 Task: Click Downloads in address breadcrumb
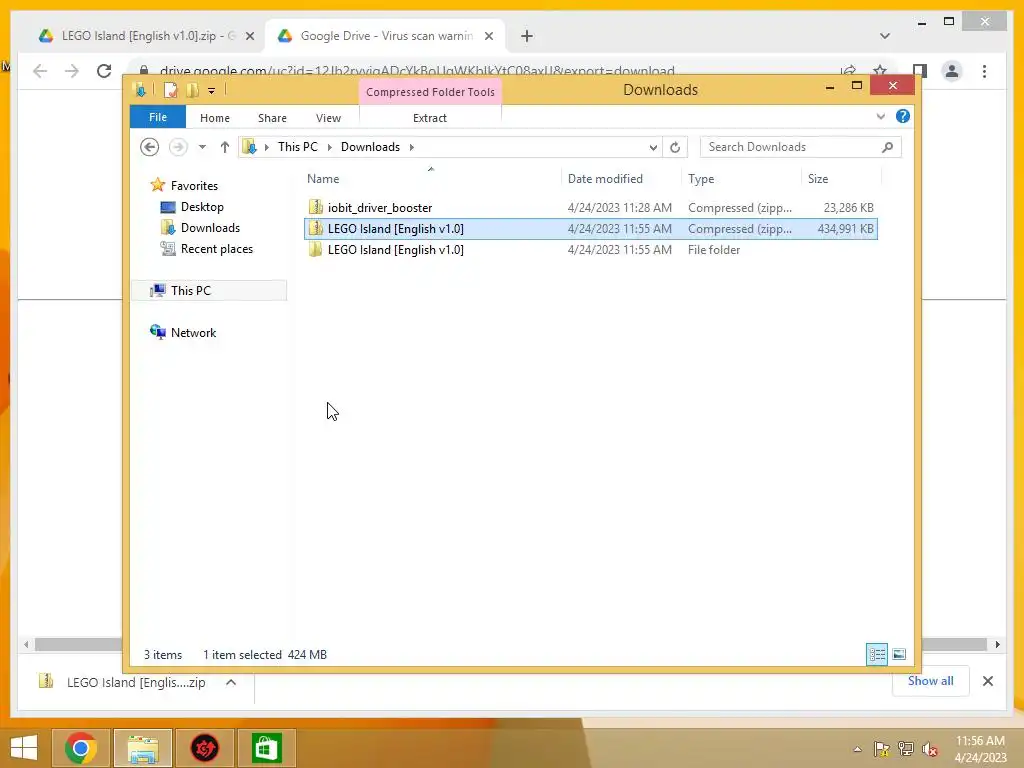coord(370,147)
